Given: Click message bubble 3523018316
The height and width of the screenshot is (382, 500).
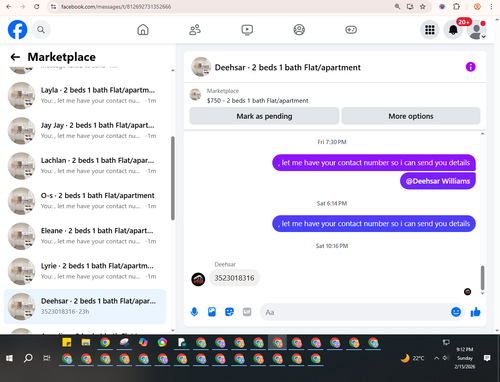Looking at the screenshot, I should [234, 278].
